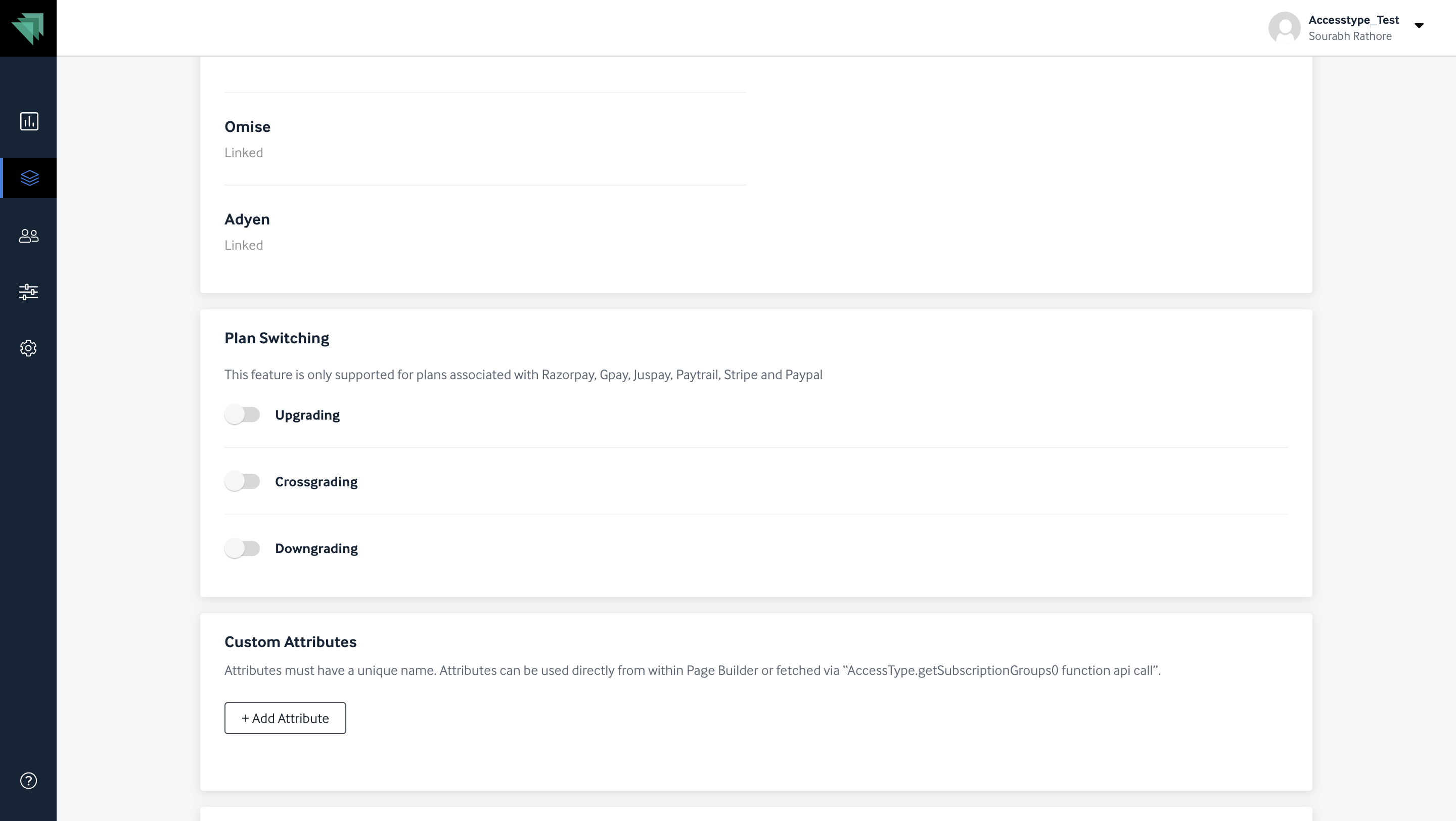Viewport: 1456px width, 821px height.
Task: Click the settings sliders icon
Action: click(x=28, y=292)
